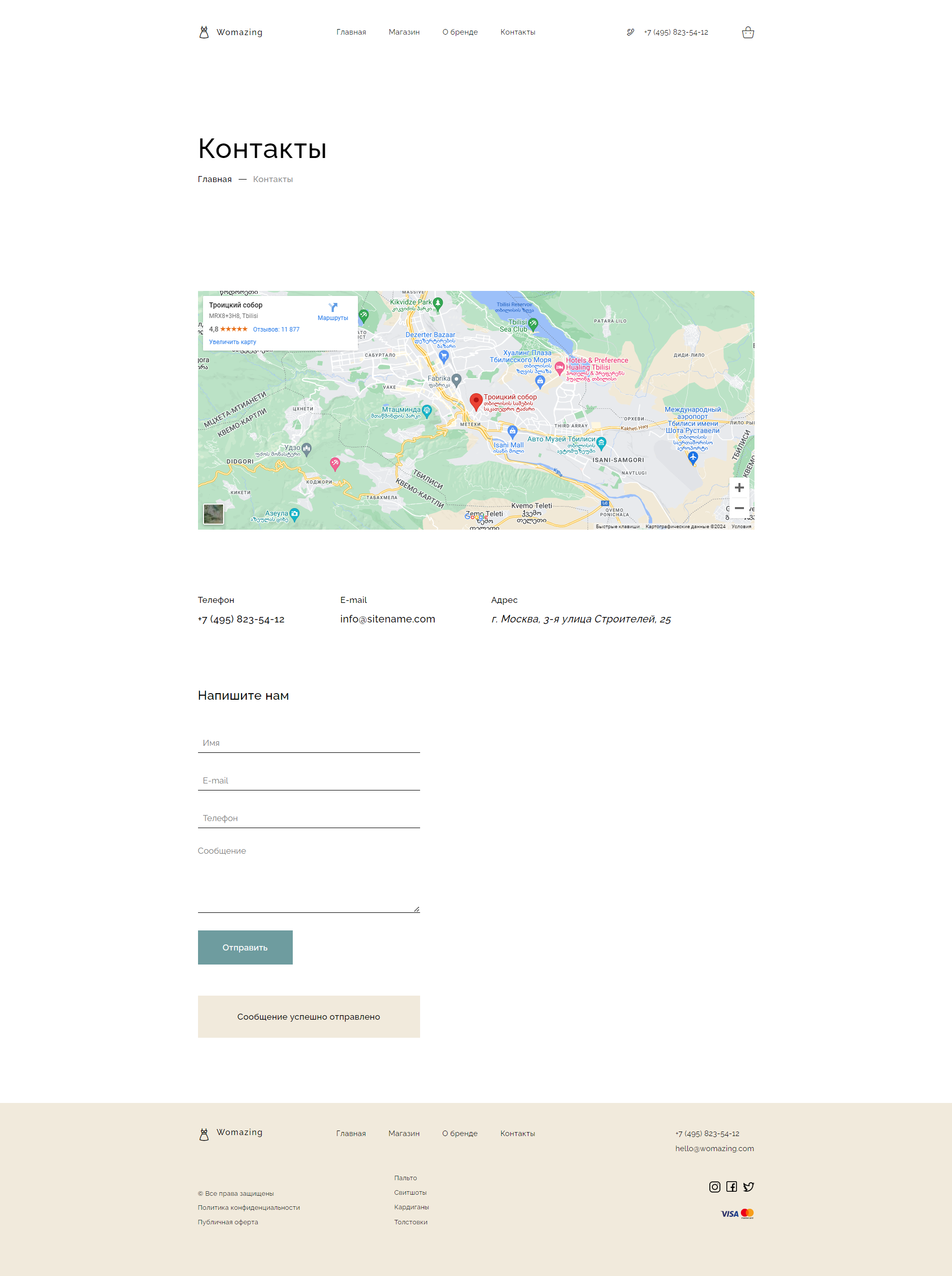Click the Главная breadcrumb link
Image resolution: width=952 pixels, height=1276 pixels.
[215, 180]
